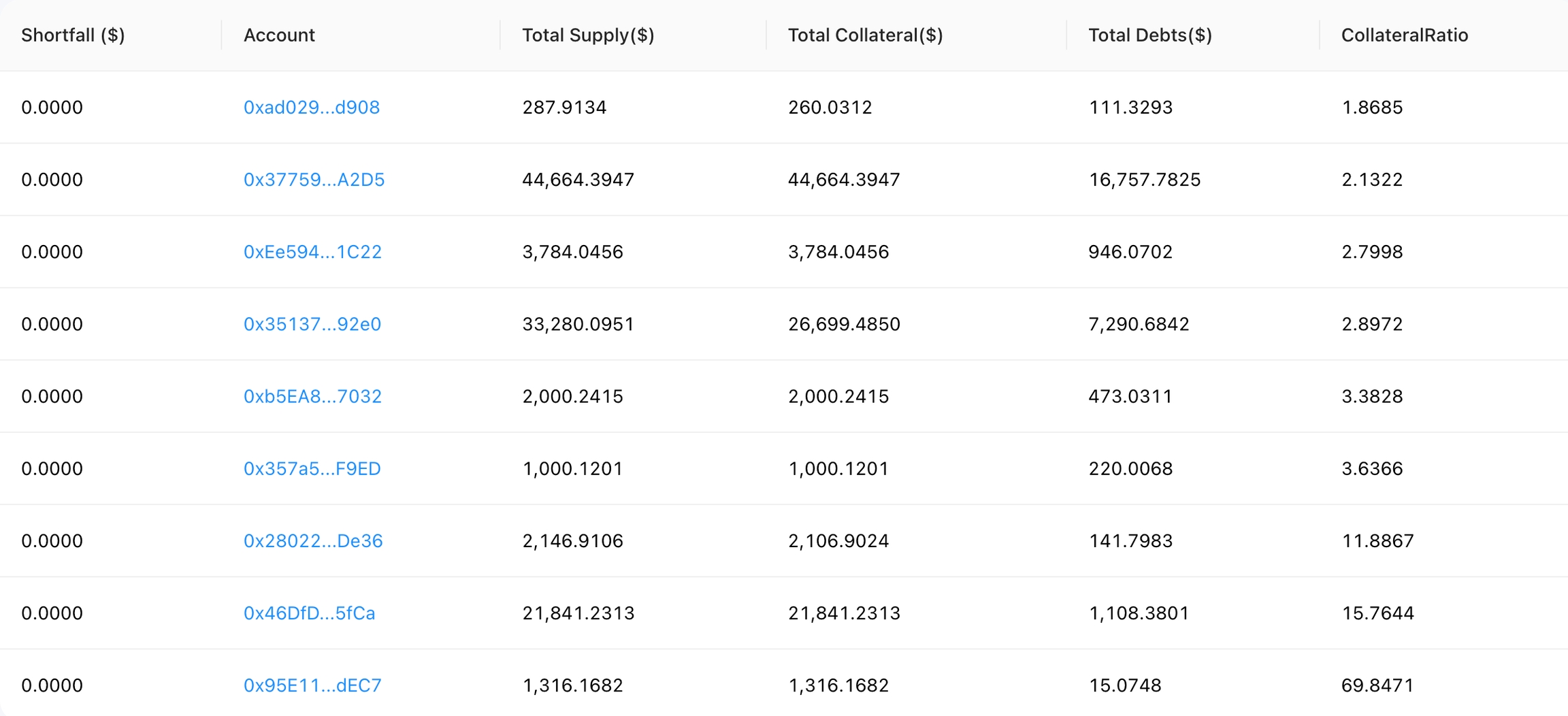This screenshot has height=716, width=1568.
Task: Click the CollateralRatio column header
Action: pos(1404,35)
